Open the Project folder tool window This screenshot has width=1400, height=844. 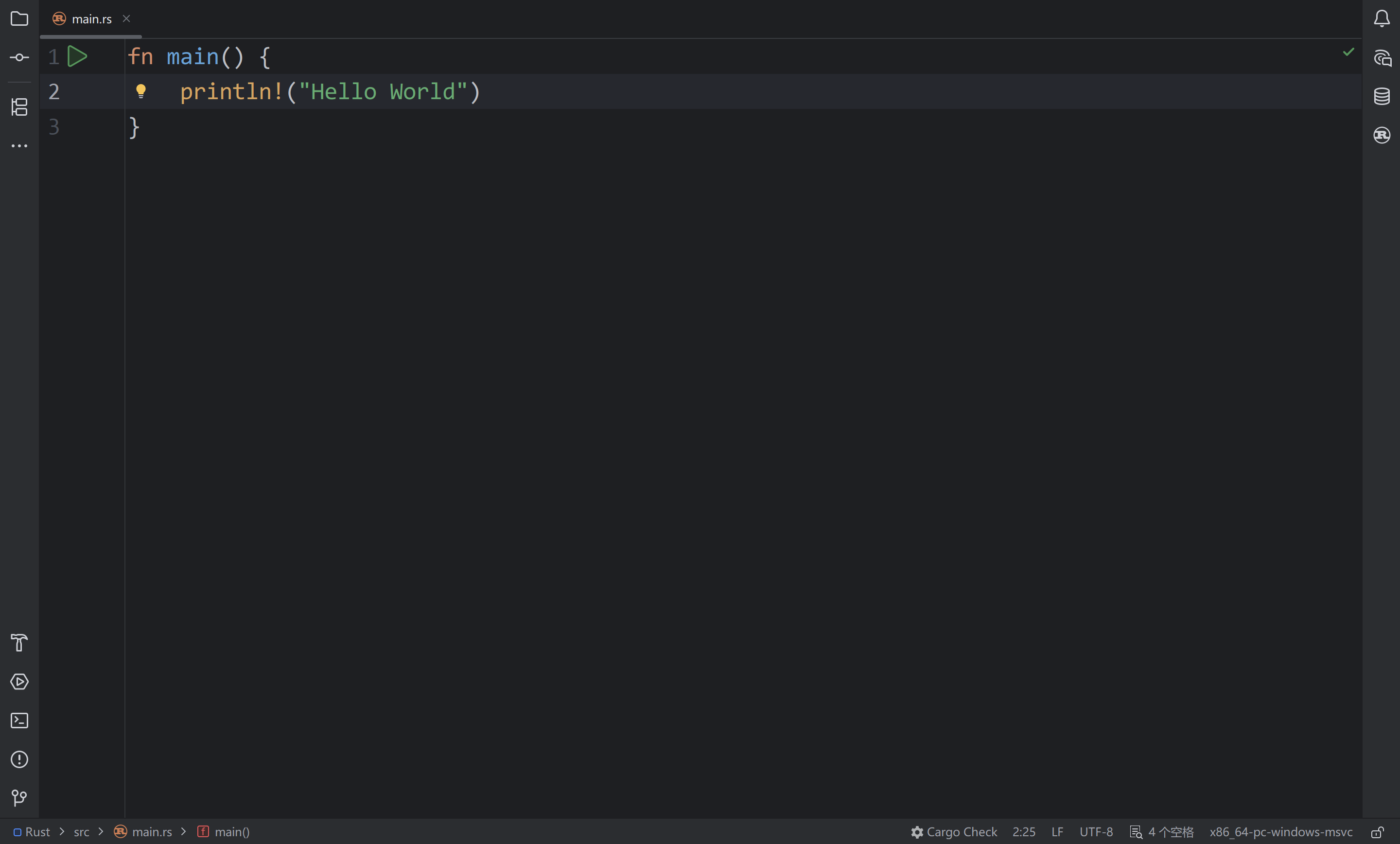19,19
